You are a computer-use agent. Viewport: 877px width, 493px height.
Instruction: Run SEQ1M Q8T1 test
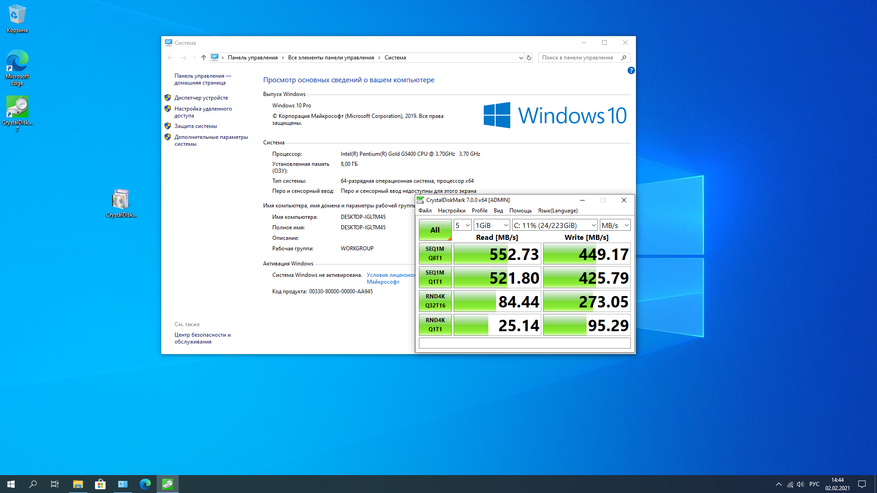435,253
